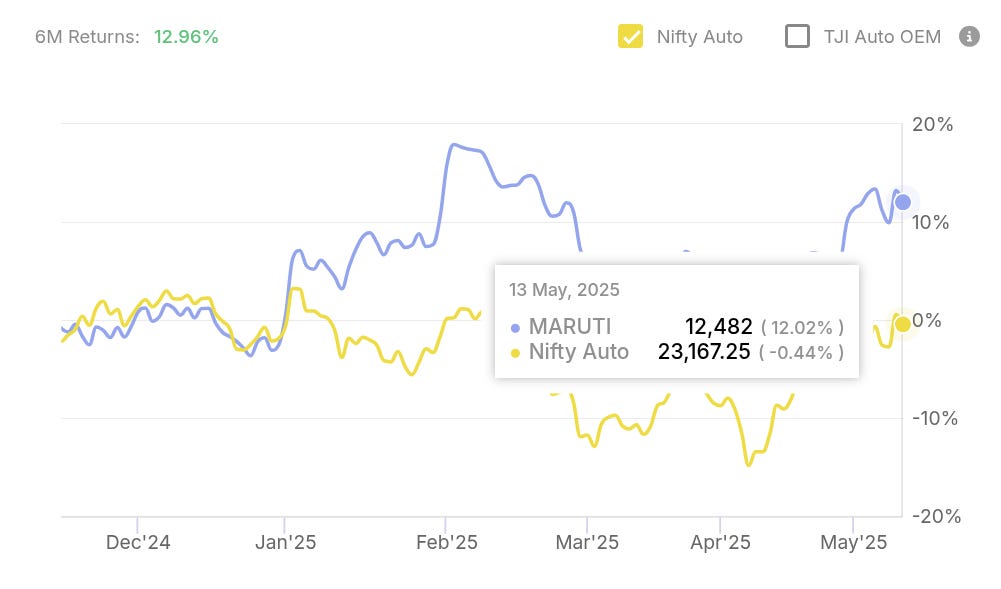Click the 13 May, 2025 tooltip date
This screenshot has width=1001, height=589.
coord(564,290)
